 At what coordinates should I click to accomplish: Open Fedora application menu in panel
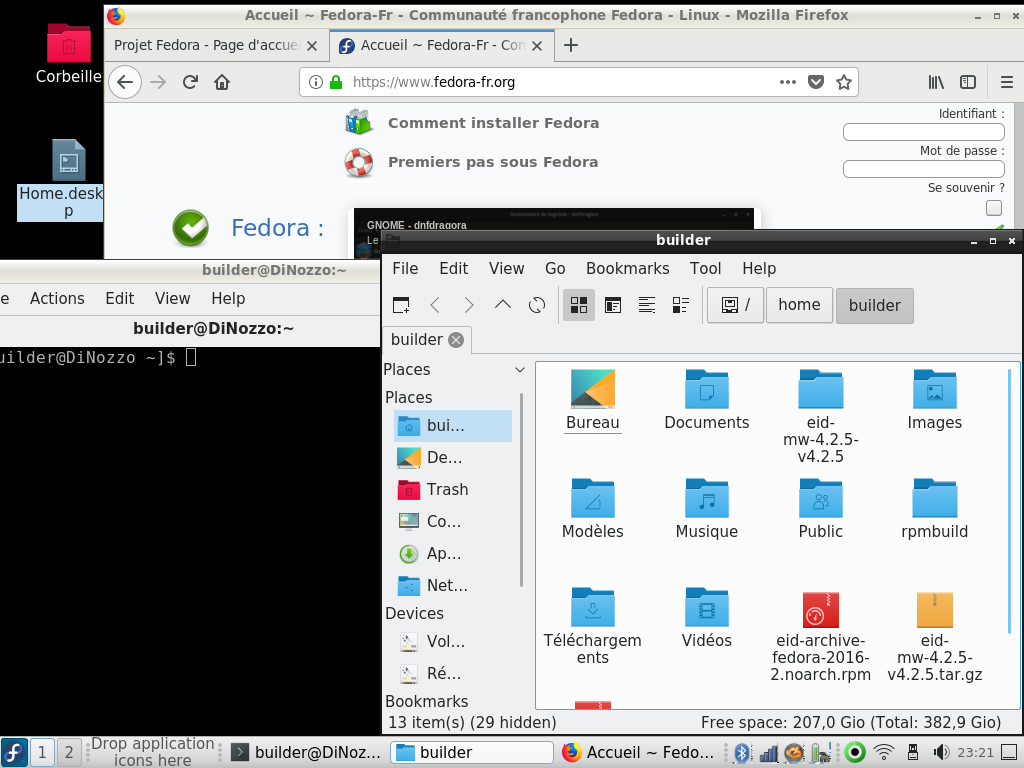(x=14, y=752)
